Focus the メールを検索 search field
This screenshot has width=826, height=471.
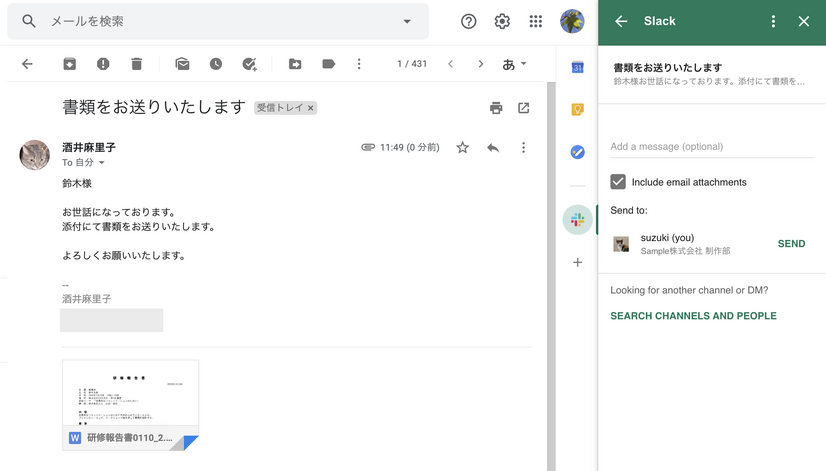219,21
